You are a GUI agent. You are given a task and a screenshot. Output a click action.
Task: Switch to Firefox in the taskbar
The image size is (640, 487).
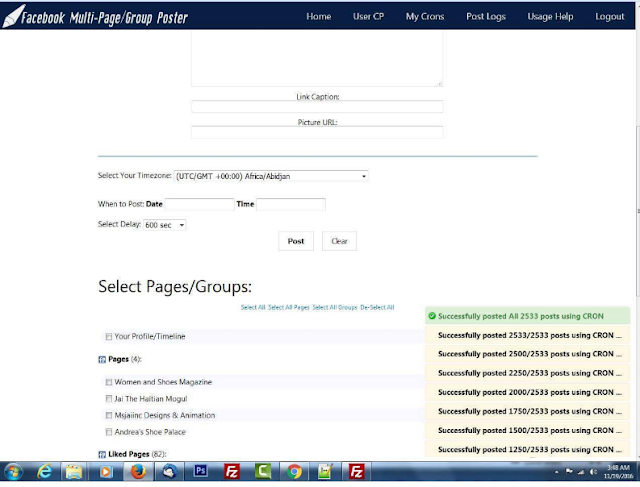(139, 472)
